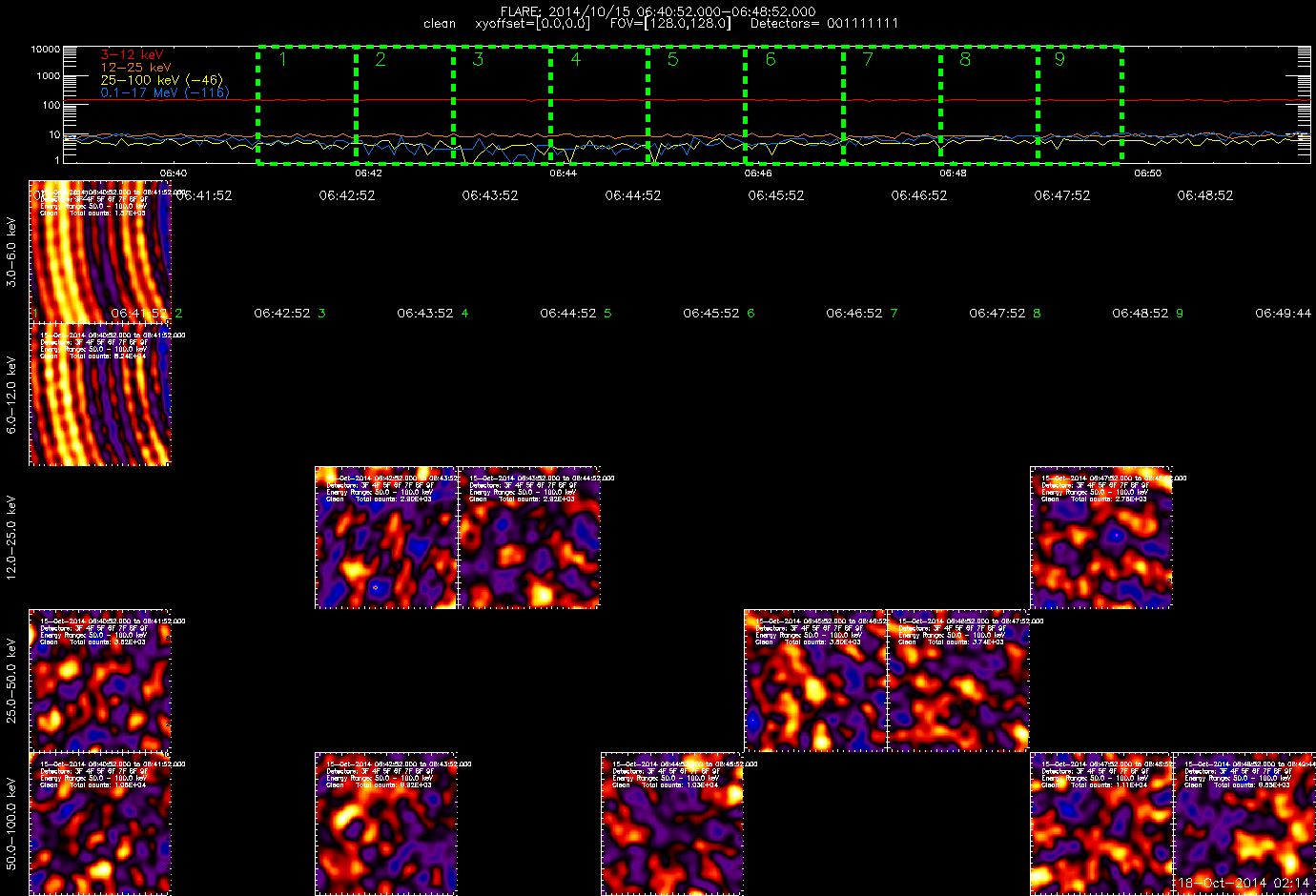The width and height of the screenshot is (1316, 896).
Task: Select the 25.0-50.0 keV image starting 06:45:52
Action: 815,681
